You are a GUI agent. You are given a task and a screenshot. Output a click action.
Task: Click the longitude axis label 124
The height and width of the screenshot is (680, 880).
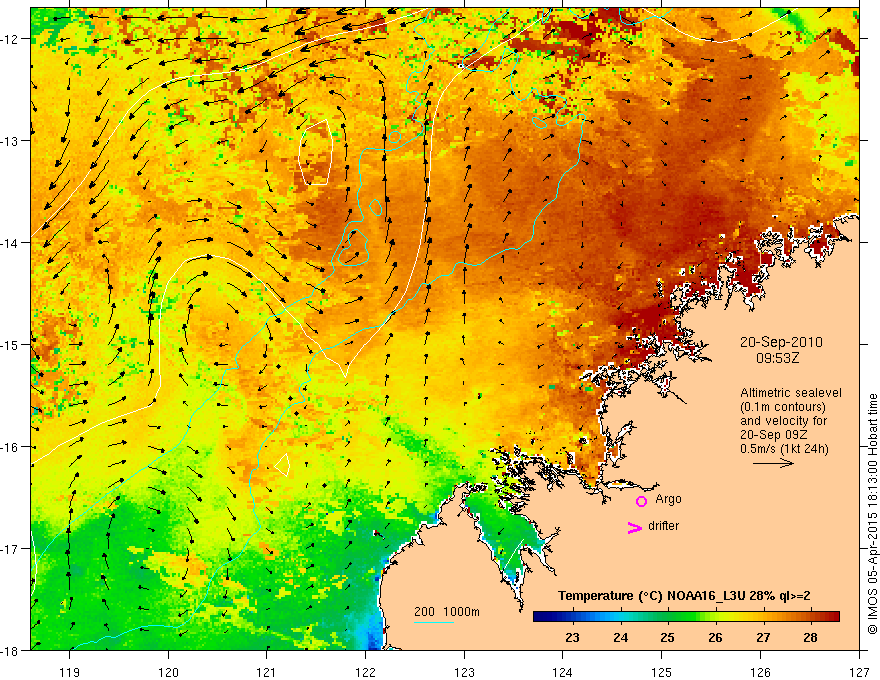[x=563, y=672]
